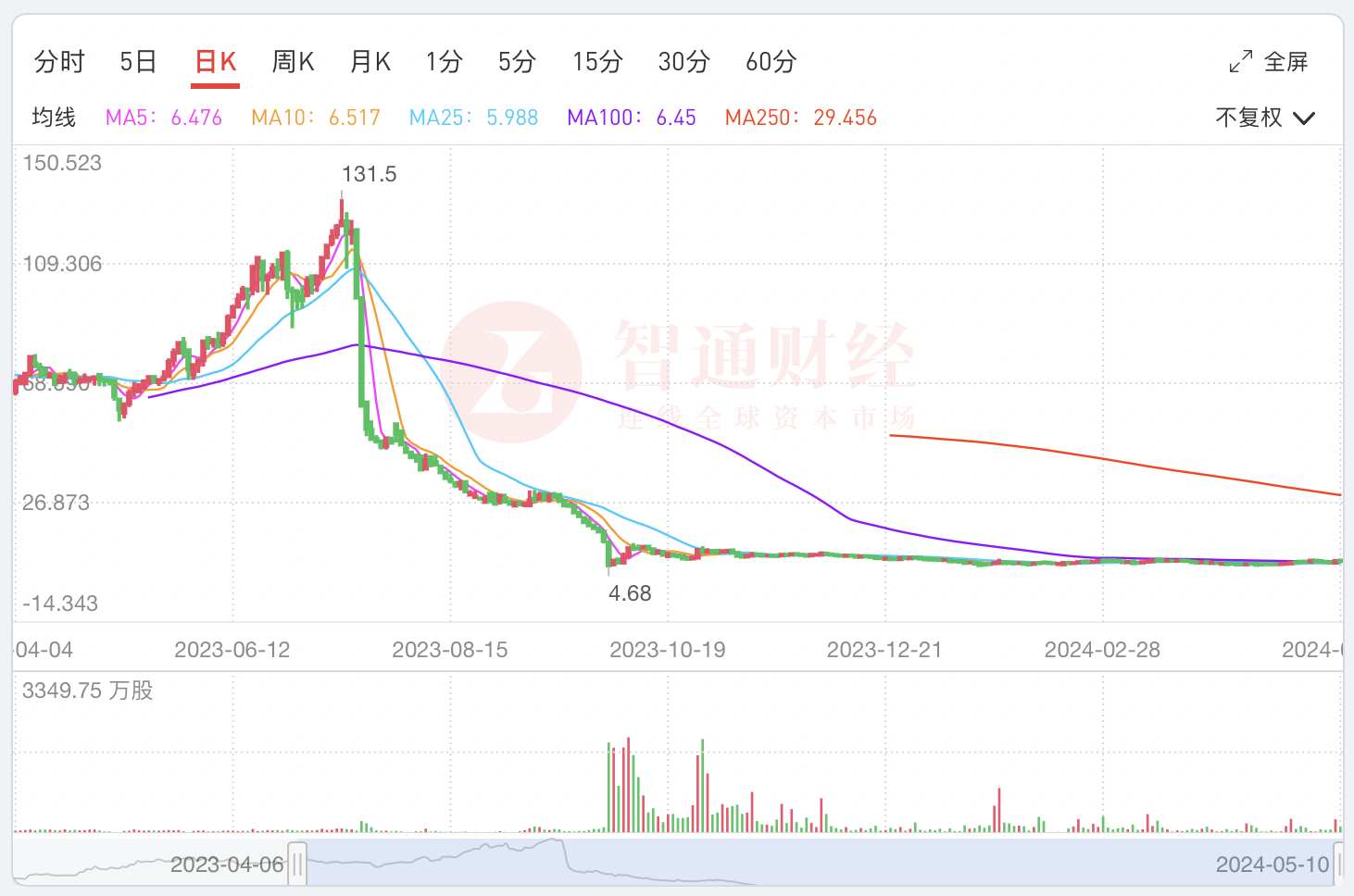Screen dimensions: 1354x896
Task: Toggle the MA5 moving average legend
Action: [164, 118]
